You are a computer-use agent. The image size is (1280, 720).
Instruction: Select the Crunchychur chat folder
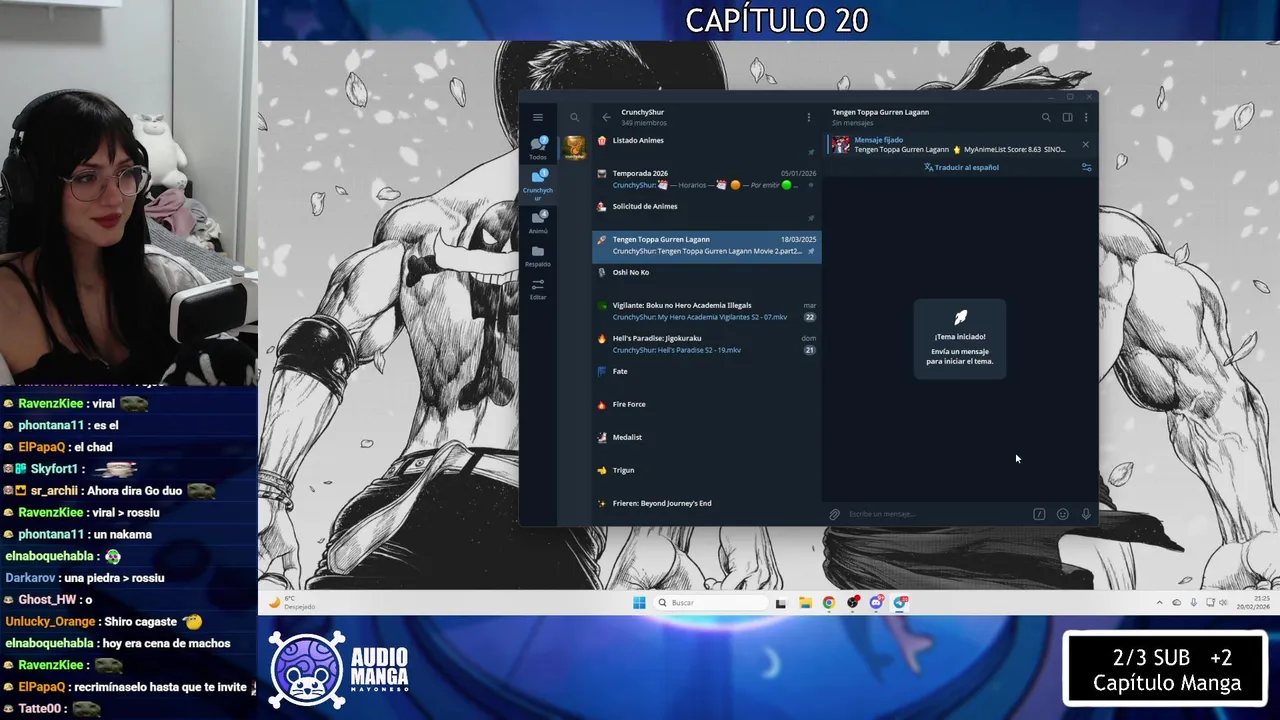pos(538,184)
